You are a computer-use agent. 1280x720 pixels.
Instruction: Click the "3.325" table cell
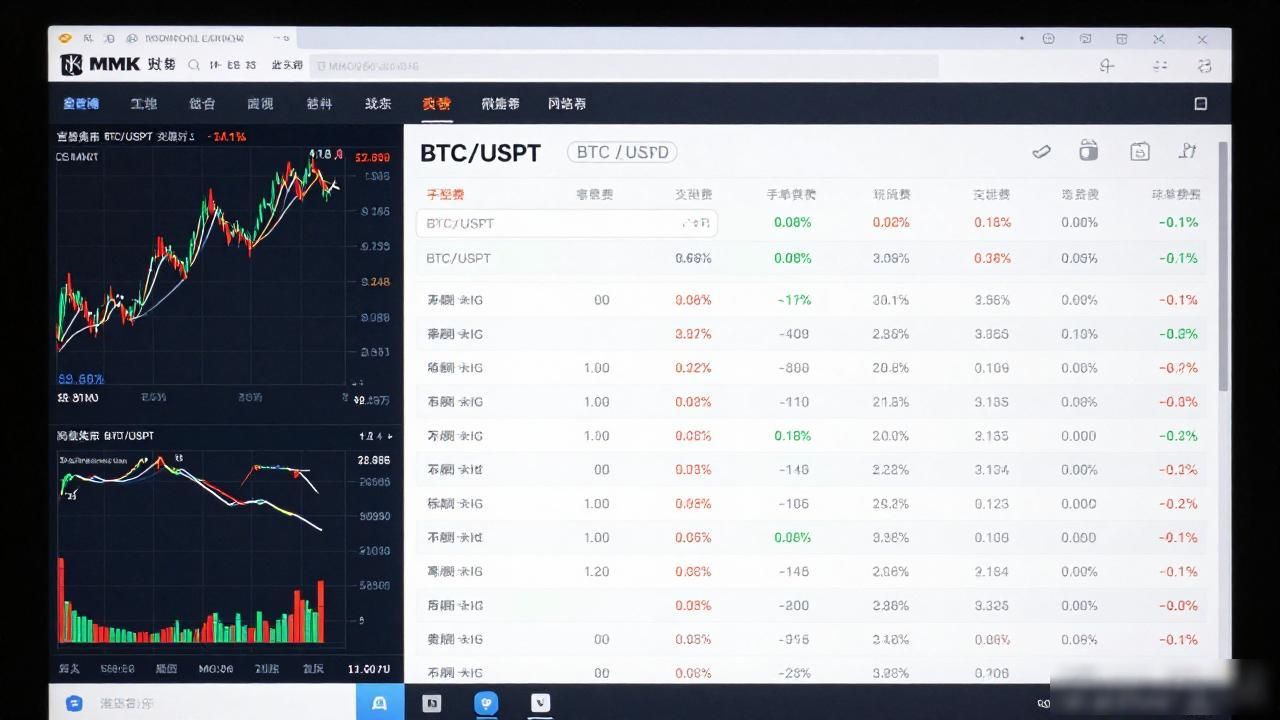coord(991,606)
